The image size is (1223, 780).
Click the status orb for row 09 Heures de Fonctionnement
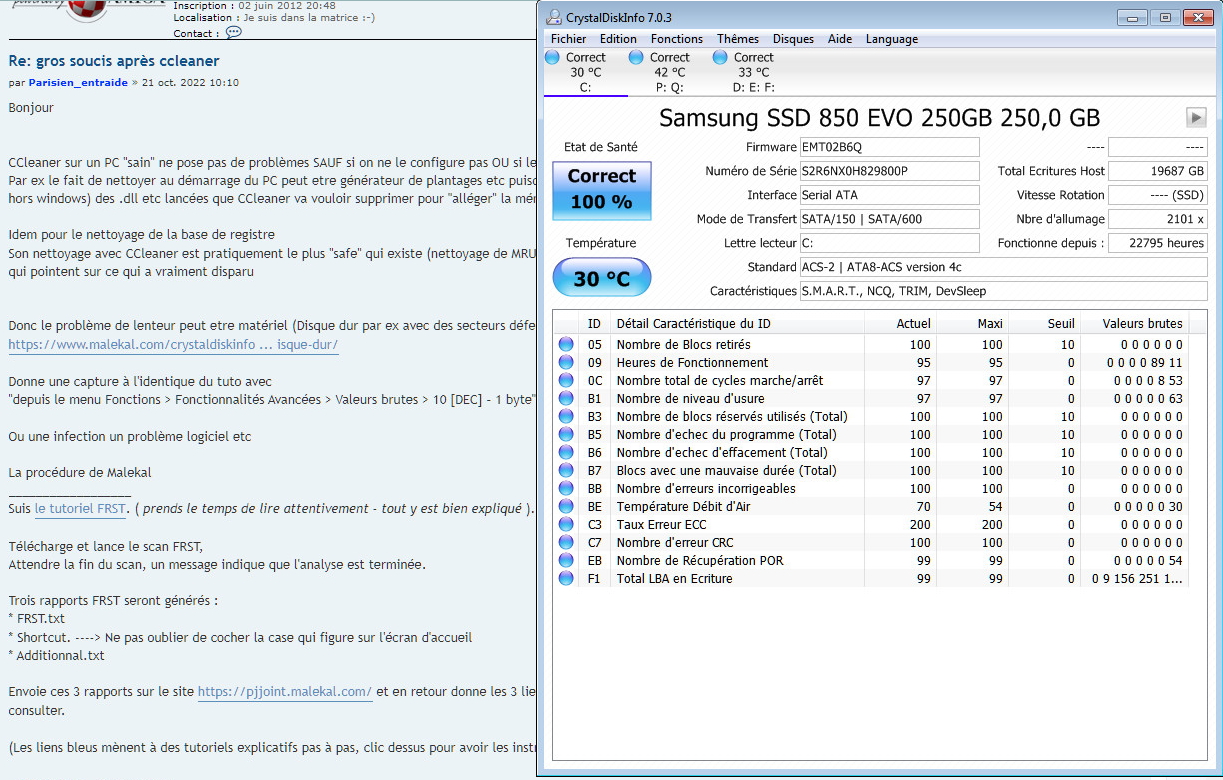566,363
